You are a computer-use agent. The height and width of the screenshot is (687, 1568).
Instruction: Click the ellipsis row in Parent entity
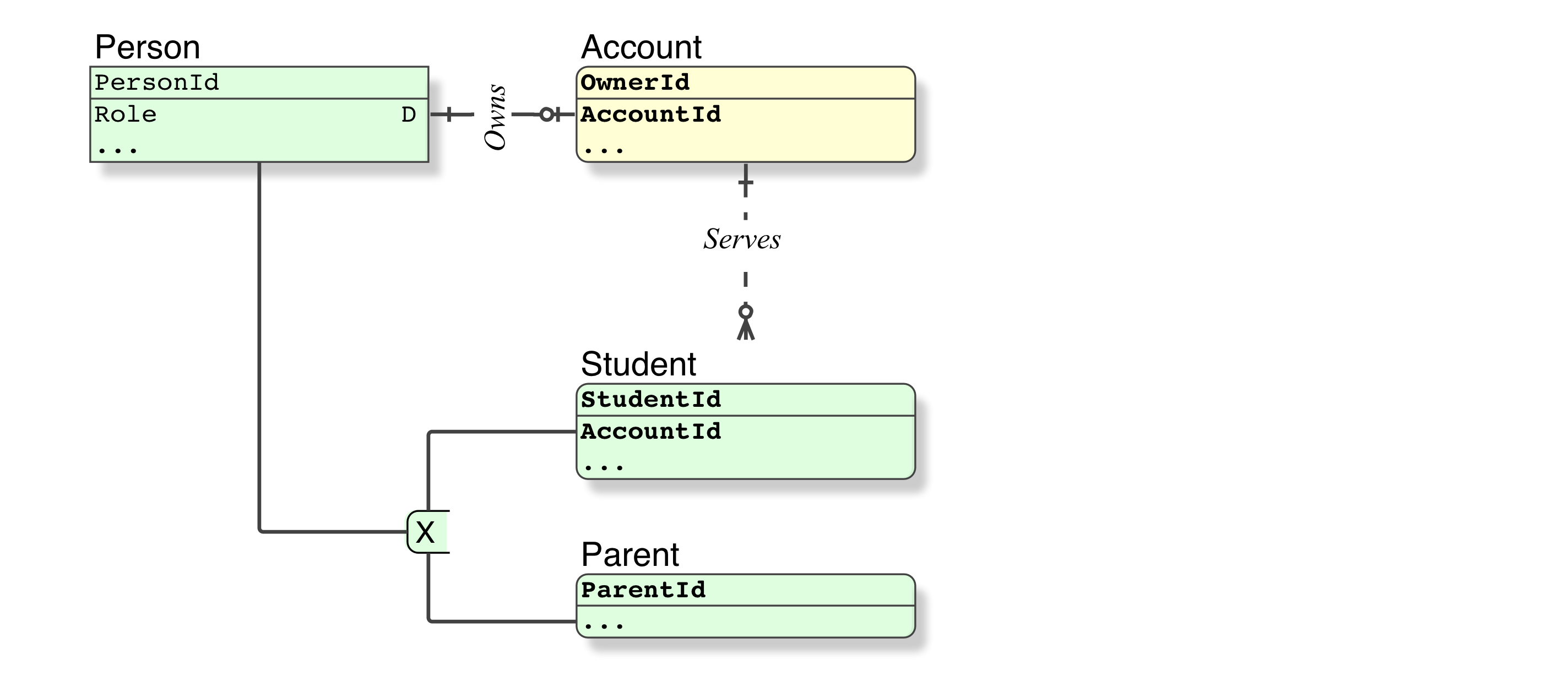604,624
